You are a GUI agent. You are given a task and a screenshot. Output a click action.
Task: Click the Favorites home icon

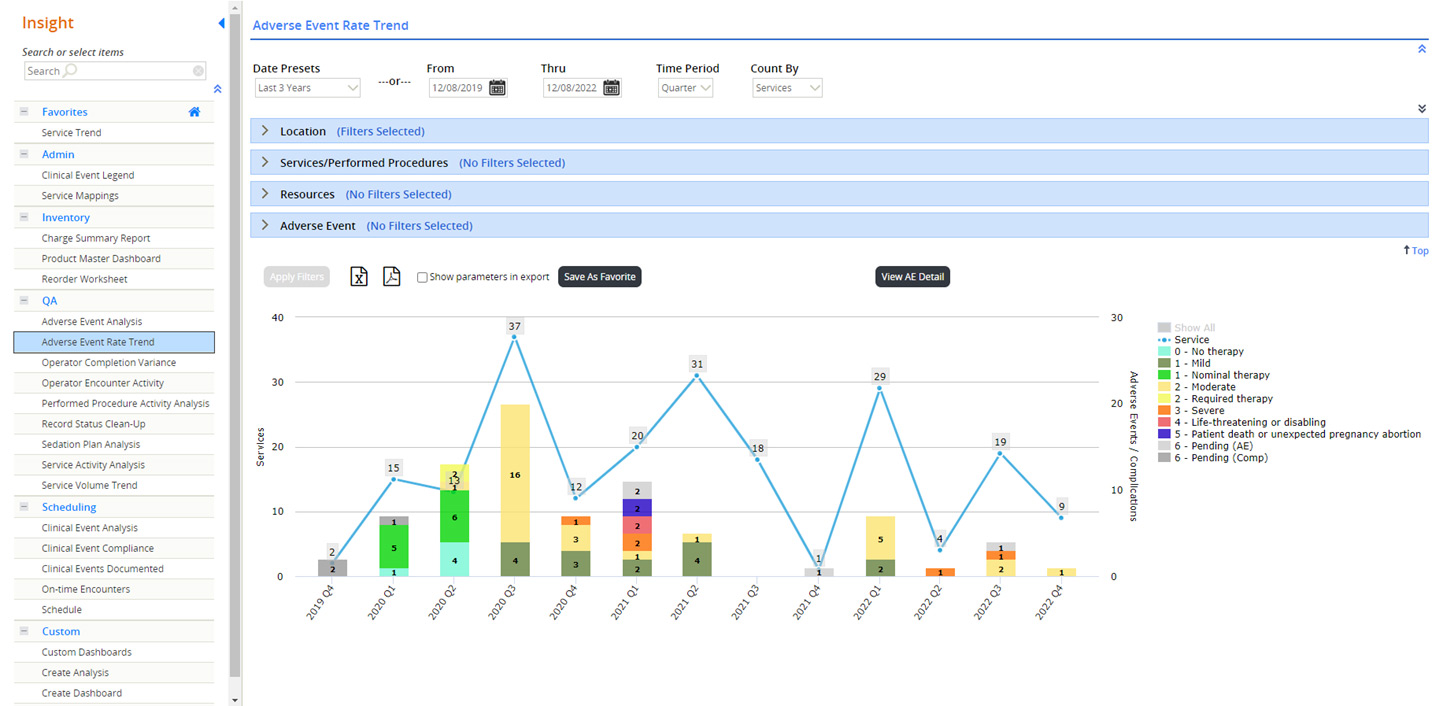point(195,112)
